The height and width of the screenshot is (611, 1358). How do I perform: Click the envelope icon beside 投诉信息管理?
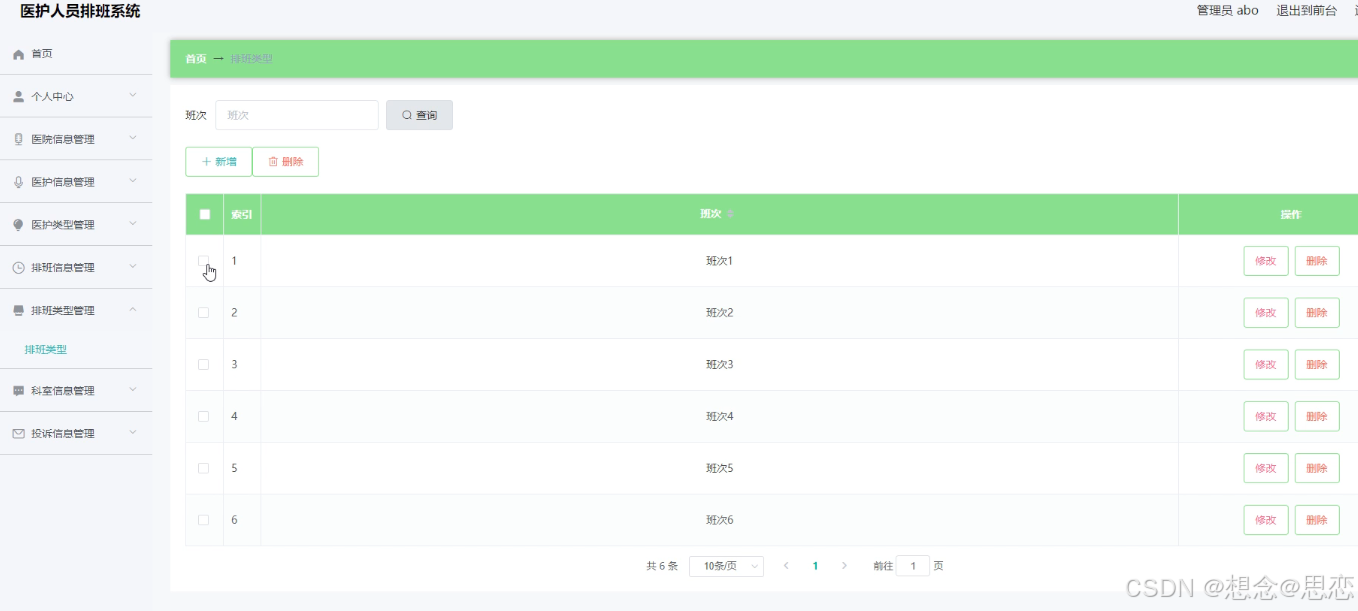[18, 434]
